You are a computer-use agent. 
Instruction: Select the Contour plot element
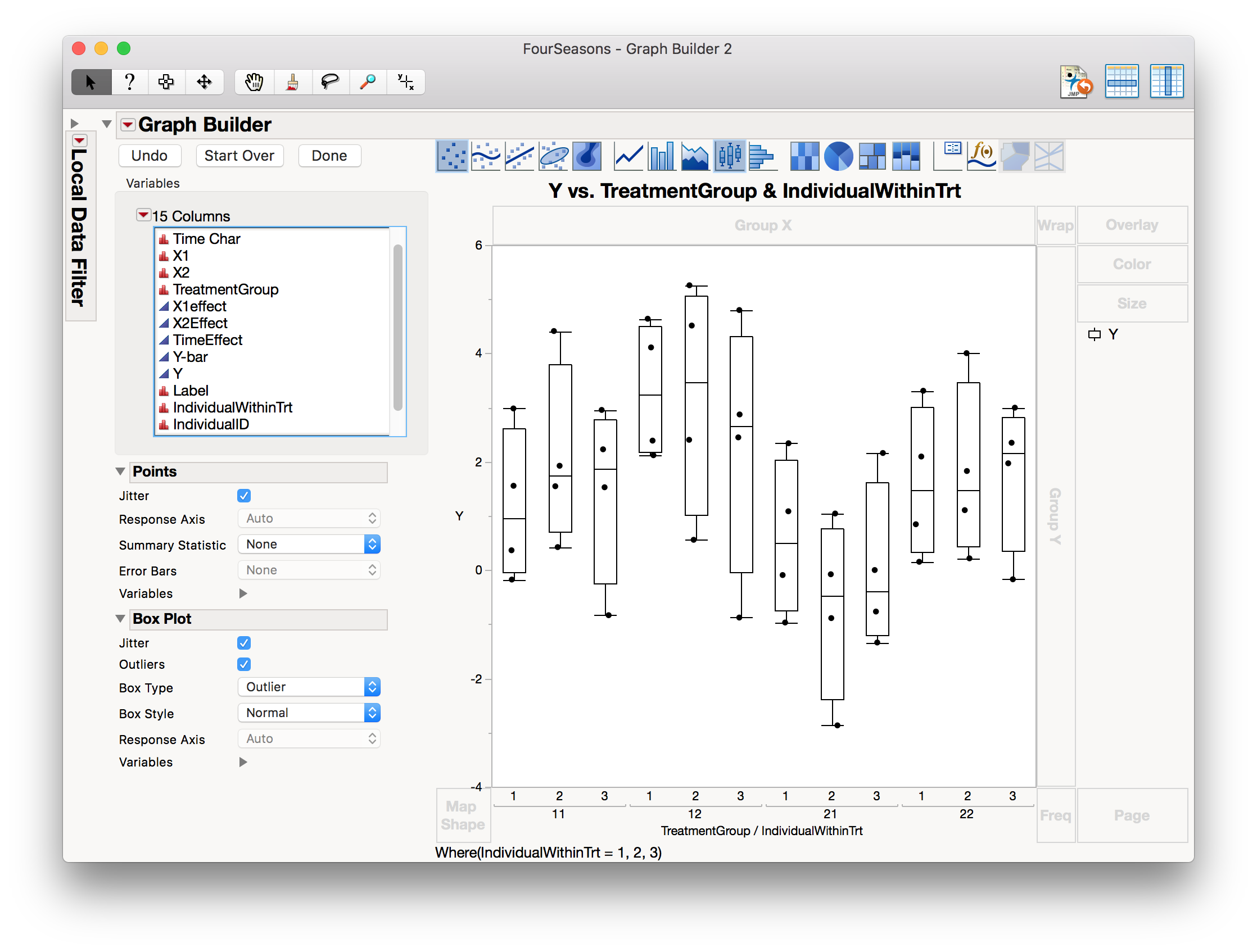click(586, 156)
